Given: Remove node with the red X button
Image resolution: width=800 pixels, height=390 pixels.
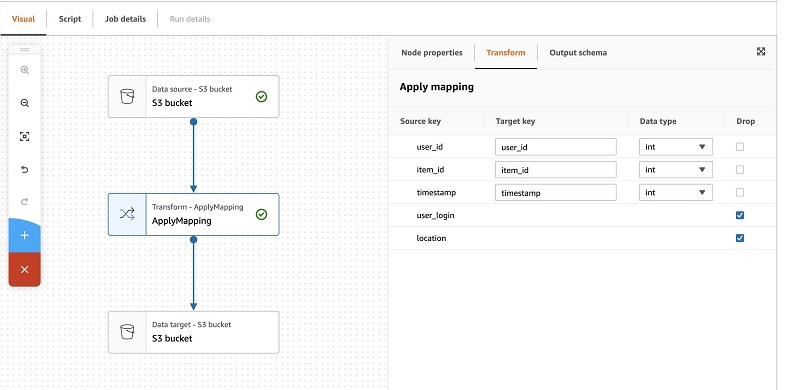Looking at the screenshot, I should (x=24, y=270).
